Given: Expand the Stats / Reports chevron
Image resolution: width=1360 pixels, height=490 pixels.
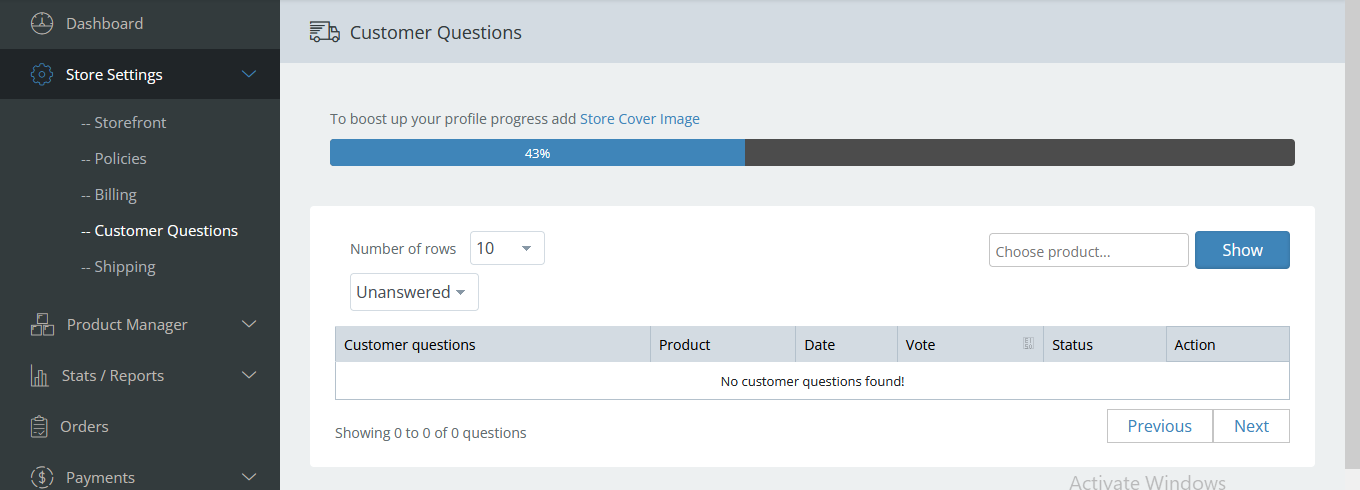Looking at the screenshot, I should pos(249,375).
